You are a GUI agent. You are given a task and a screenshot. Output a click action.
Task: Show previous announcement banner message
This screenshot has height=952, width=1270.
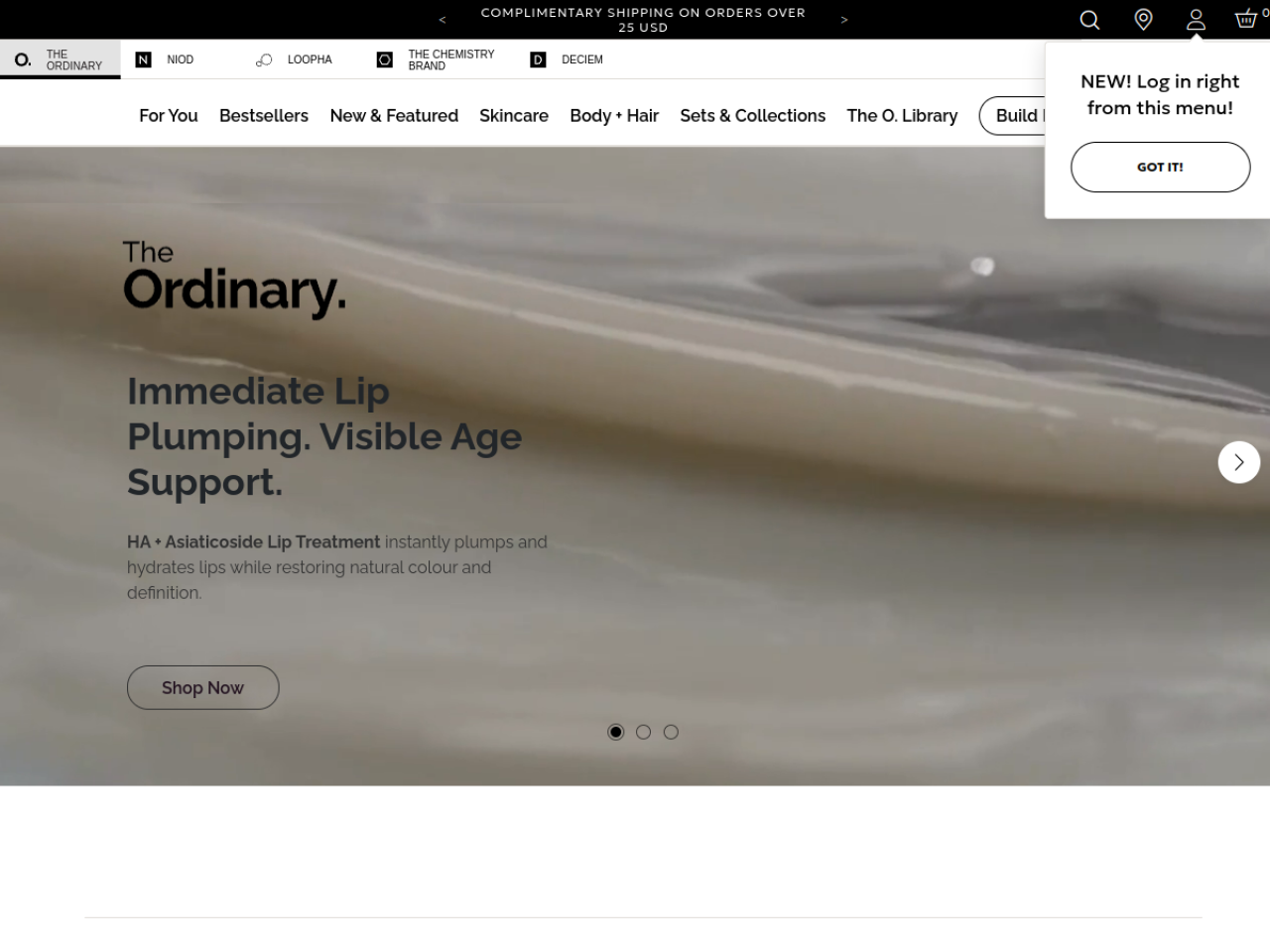pyautogui.click(x=443, y=20)
